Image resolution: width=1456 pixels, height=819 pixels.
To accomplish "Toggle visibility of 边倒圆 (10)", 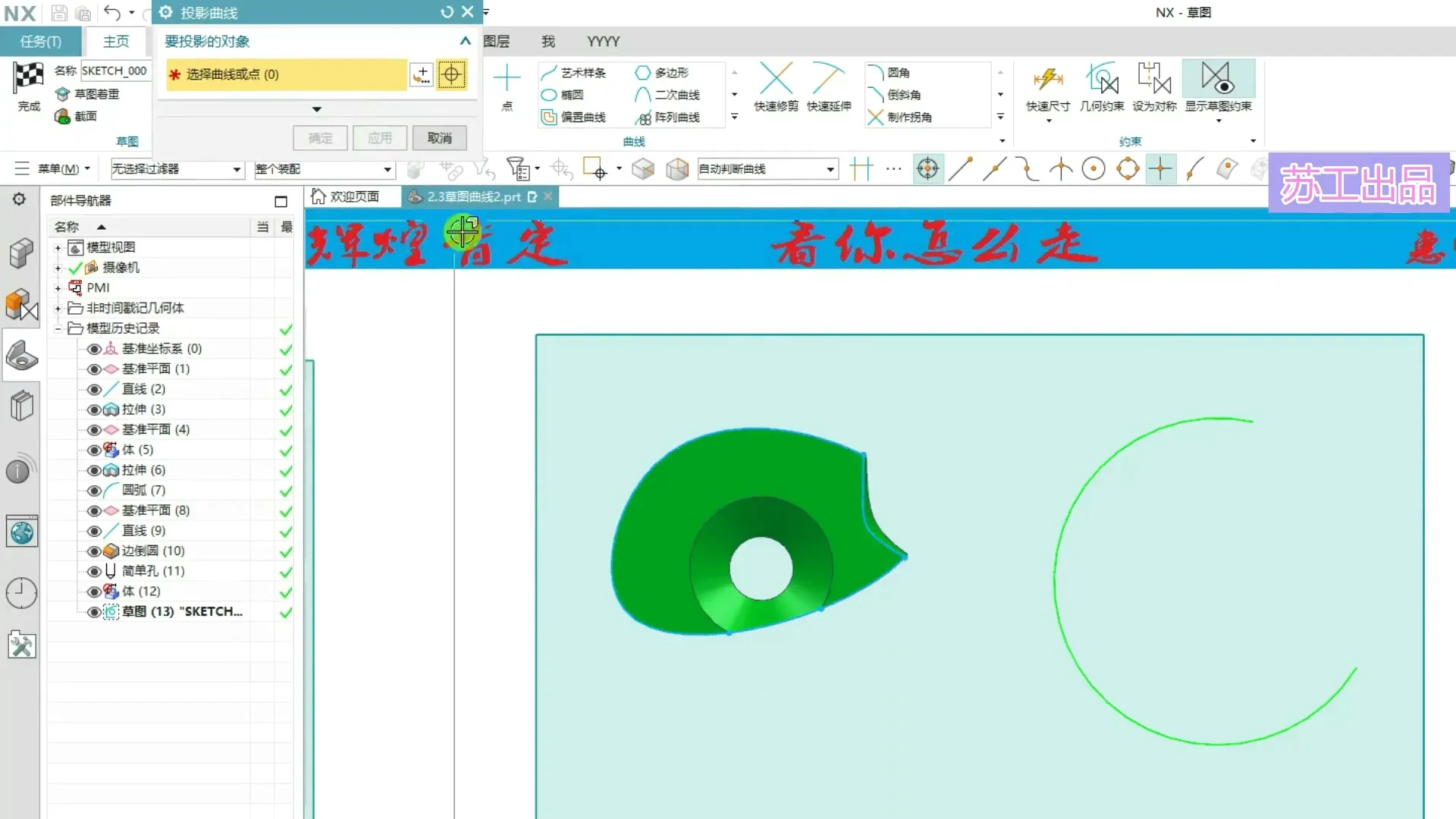I will tap(94, 551).
